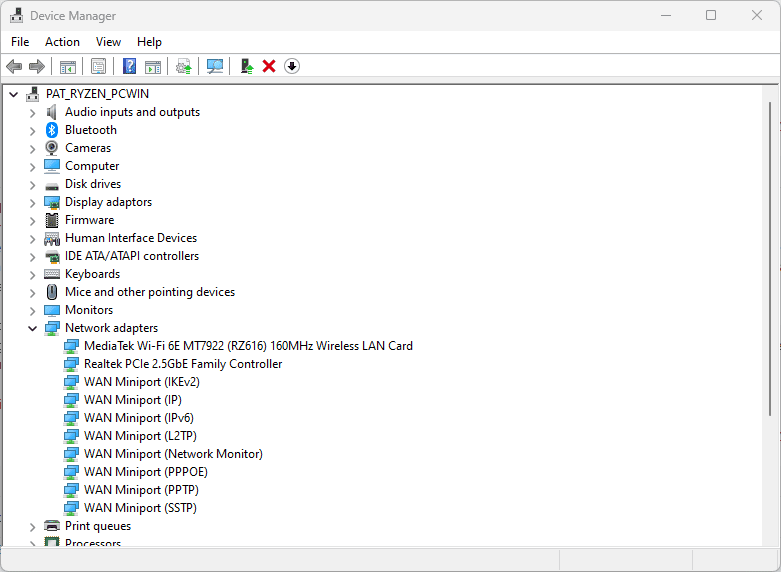Image resolution: width=781 pixels, height=572 pixels.
Task: Click the keyboard icon beside Keyboards
Action: click(52, 274)
